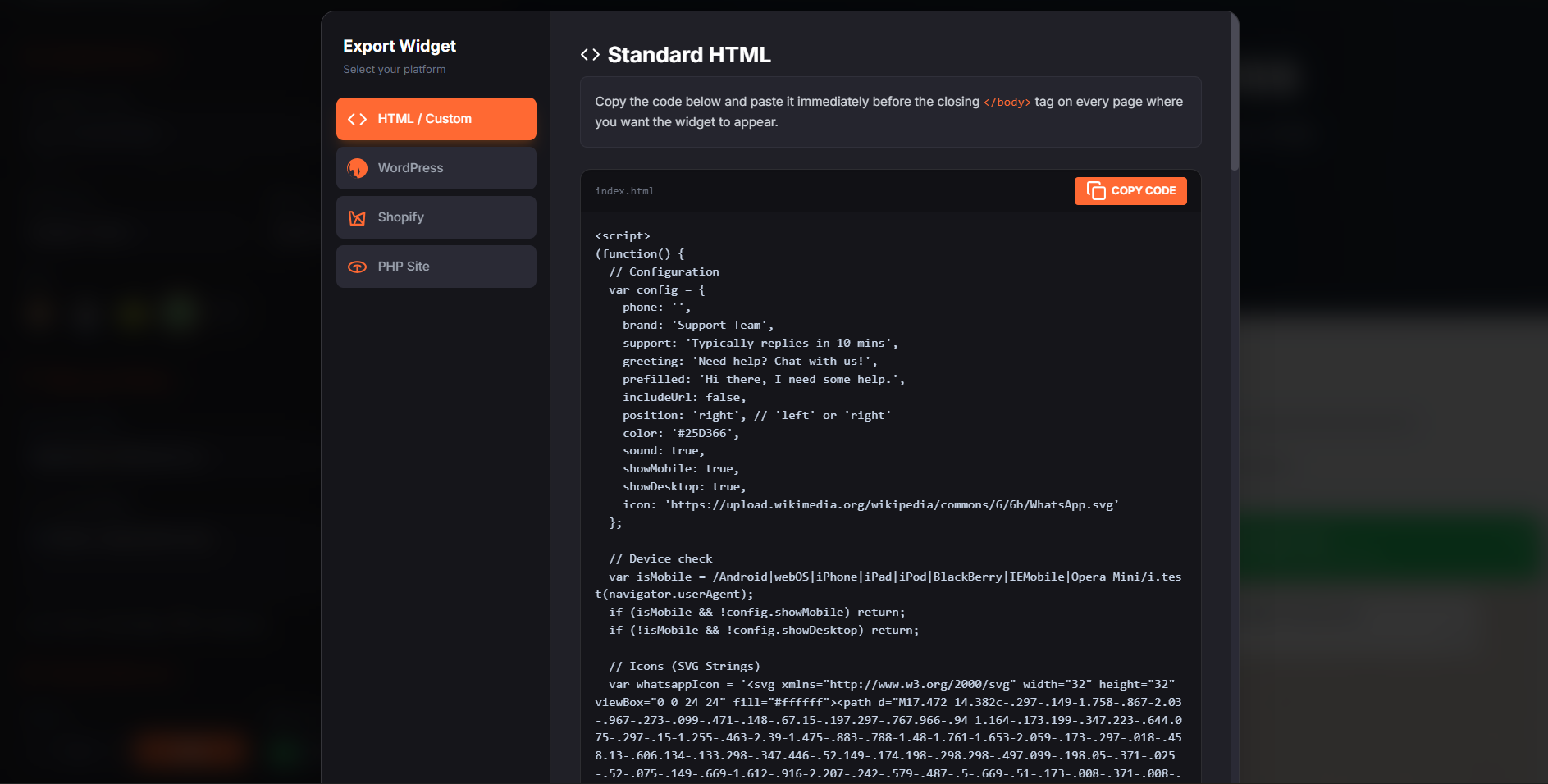Image resolution: width=1548 pixels, height=784 pixels.
Task: Click the Shopify bag icon
Action: point(357,217)
